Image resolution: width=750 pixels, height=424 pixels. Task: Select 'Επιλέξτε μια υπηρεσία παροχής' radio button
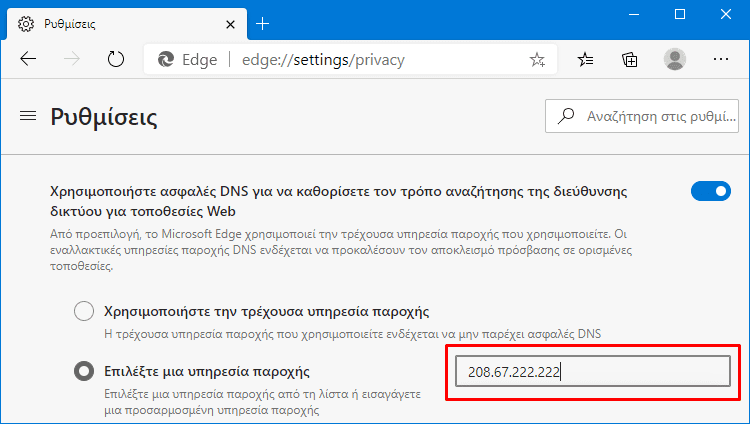pos(84,371)
